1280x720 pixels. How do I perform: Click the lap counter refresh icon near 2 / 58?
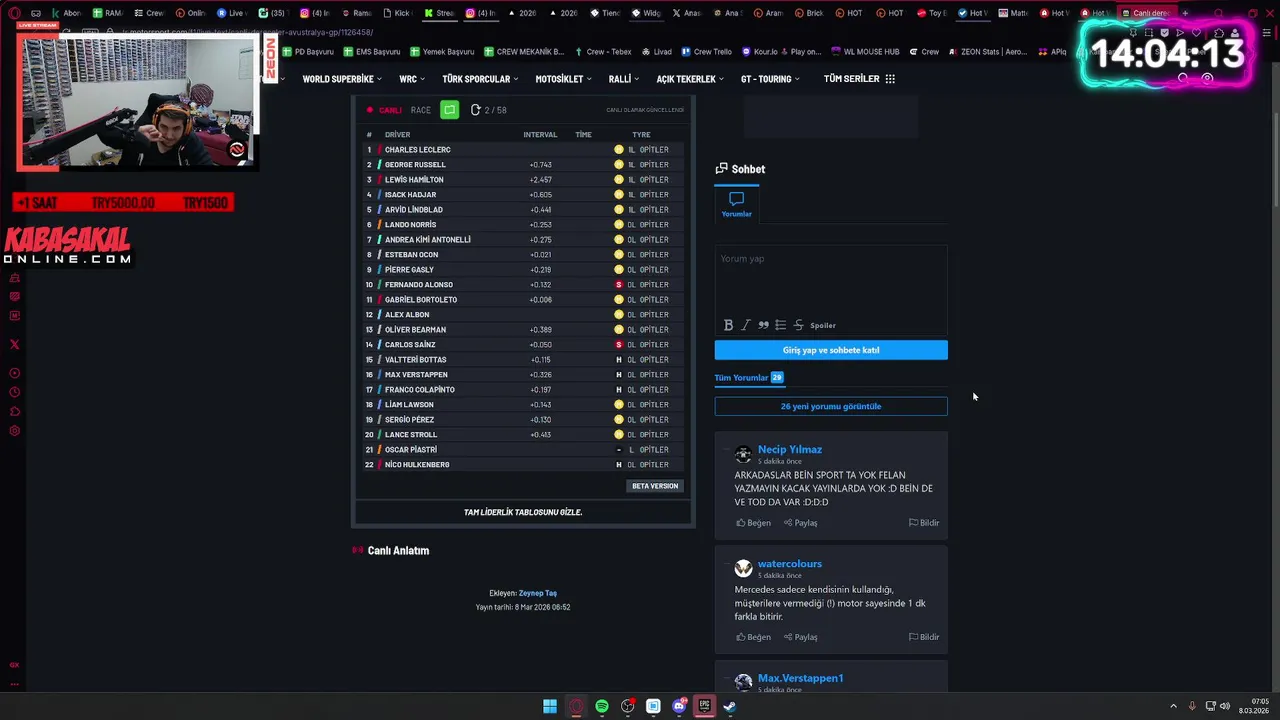(x=476, y=110)
